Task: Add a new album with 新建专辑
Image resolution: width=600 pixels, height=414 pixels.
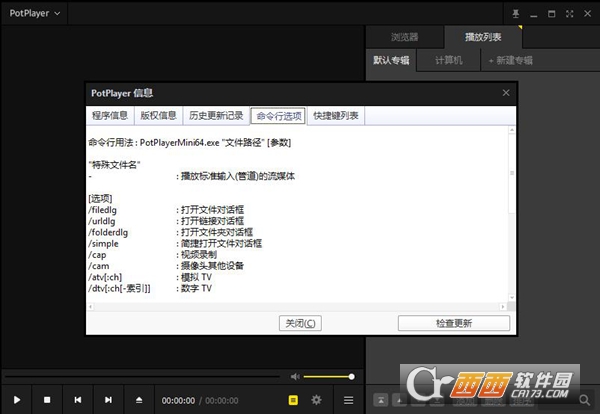Action: coord(509,60)
